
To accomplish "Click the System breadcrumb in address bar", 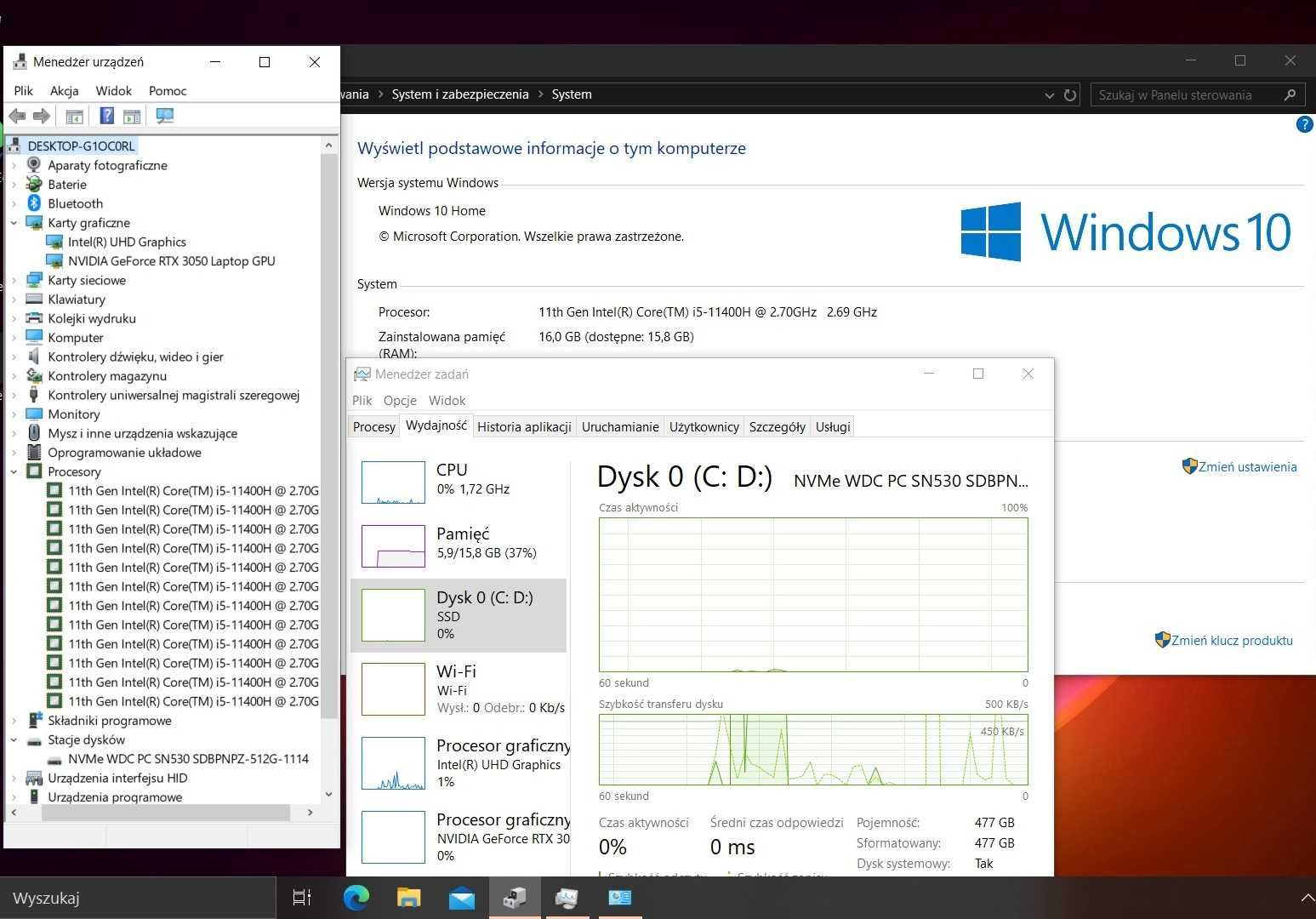I will (x=572, y=94).
